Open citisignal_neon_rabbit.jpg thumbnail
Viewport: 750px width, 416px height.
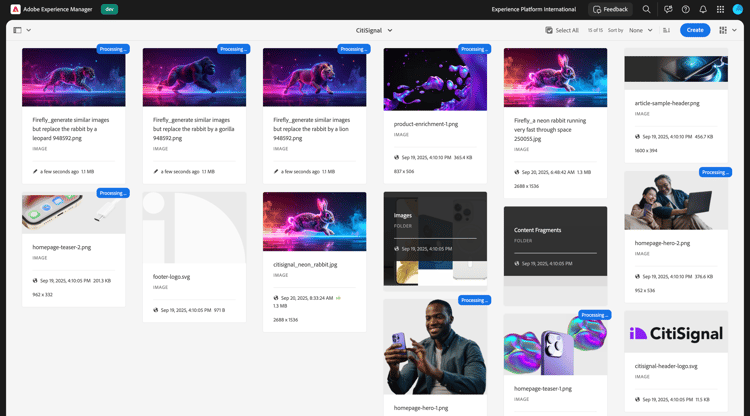click(314, 221)
